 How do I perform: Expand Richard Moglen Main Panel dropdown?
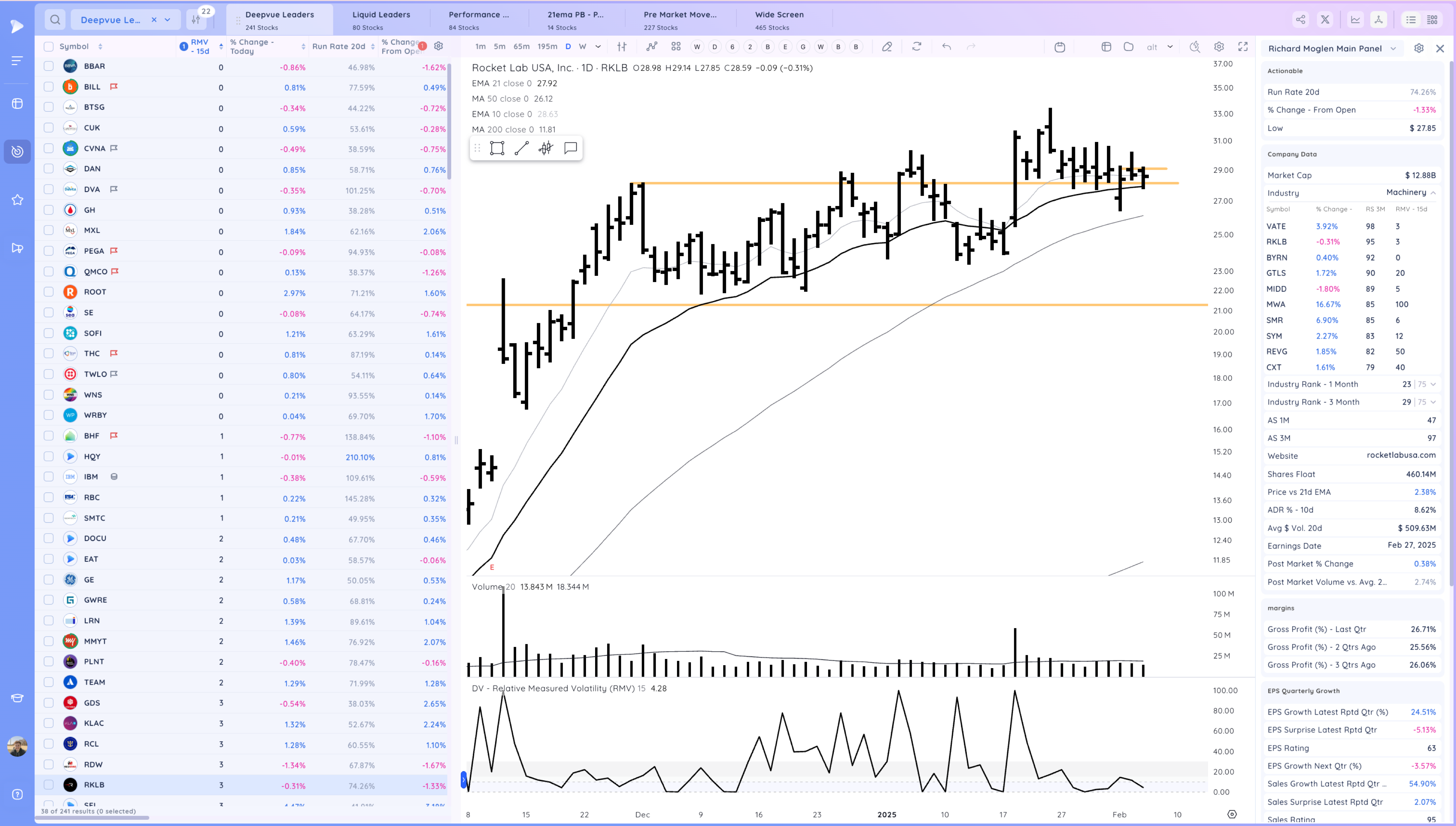(1393, 49)
